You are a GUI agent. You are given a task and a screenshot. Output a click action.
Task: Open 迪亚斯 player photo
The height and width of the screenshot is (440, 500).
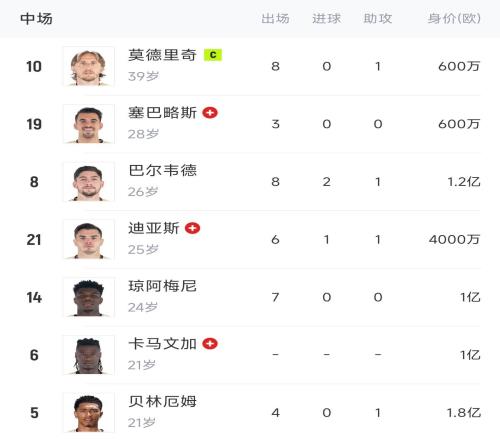(89, 239)
